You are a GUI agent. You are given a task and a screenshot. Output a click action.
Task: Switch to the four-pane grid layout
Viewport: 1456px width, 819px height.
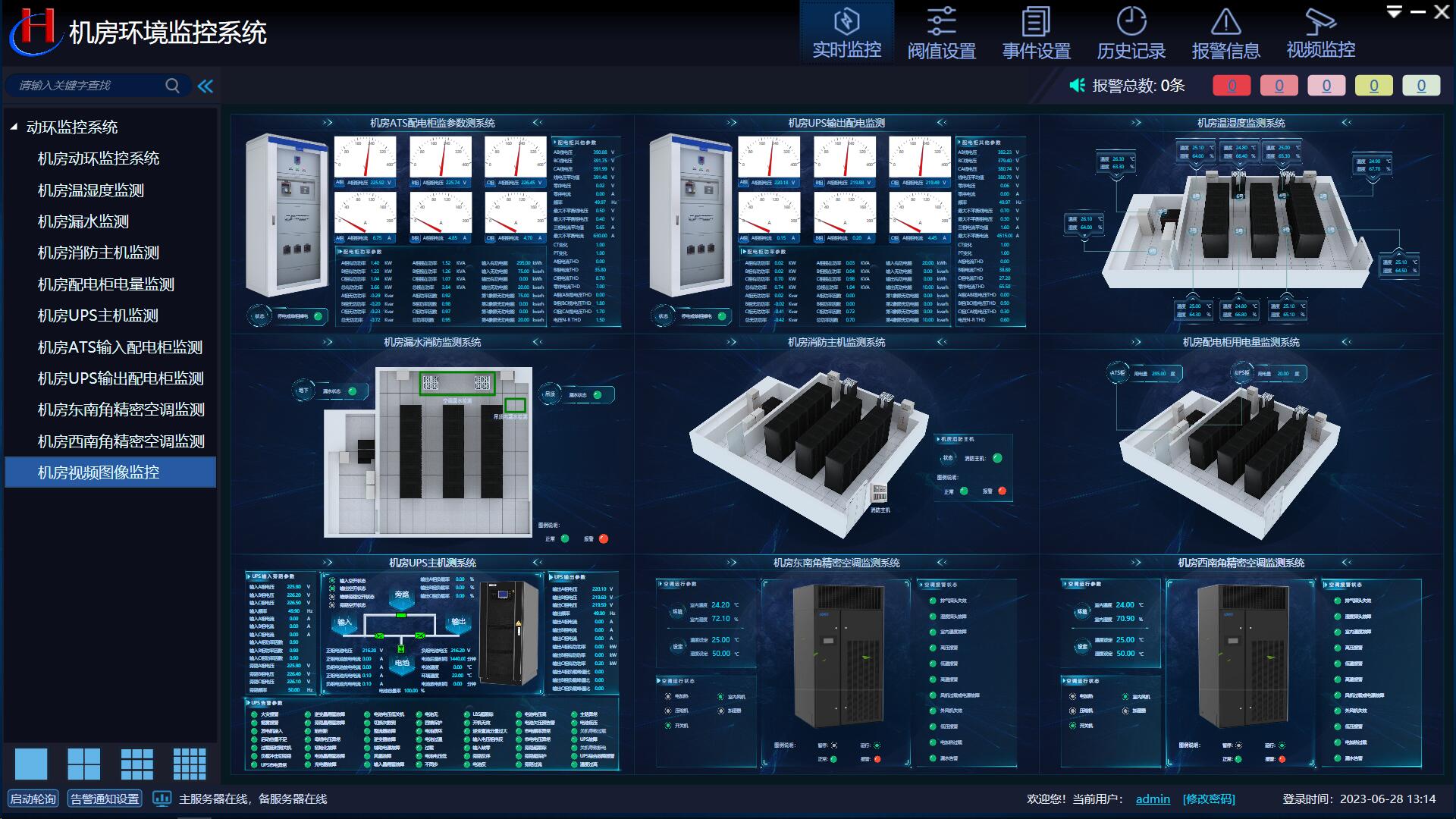pos(83,764)
